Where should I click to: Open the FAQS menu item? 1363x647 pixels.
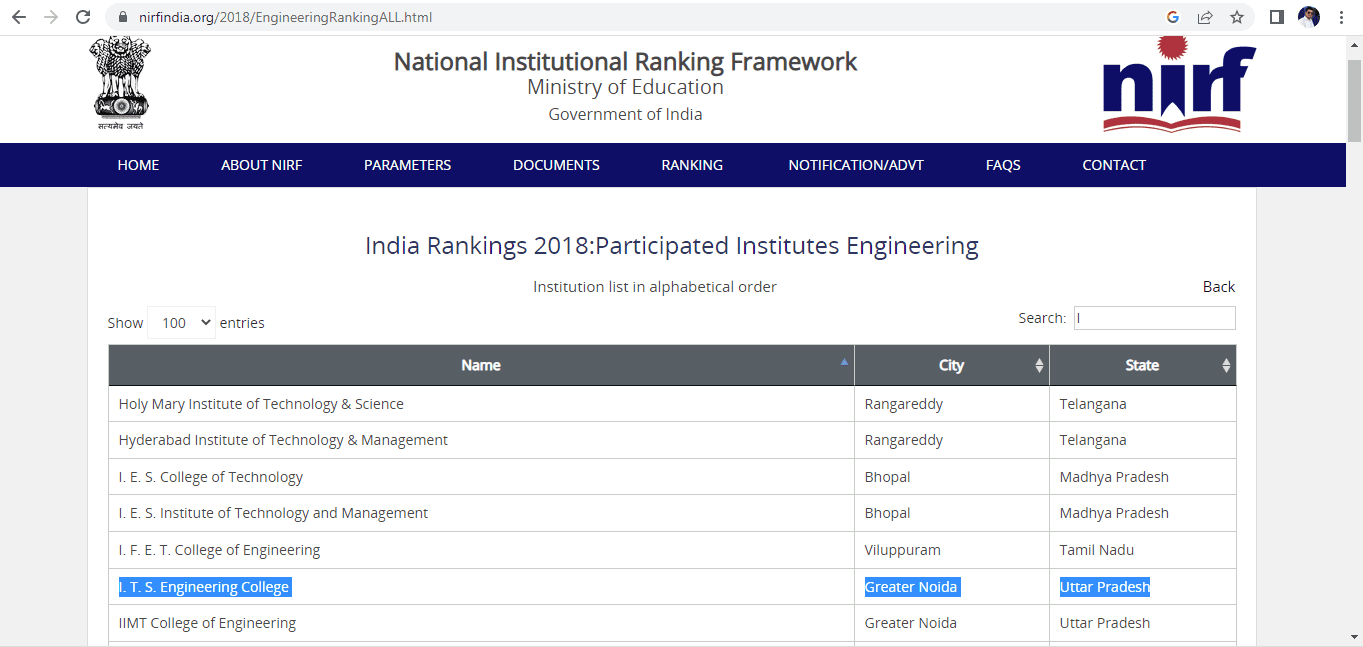tap(1003, 165)
